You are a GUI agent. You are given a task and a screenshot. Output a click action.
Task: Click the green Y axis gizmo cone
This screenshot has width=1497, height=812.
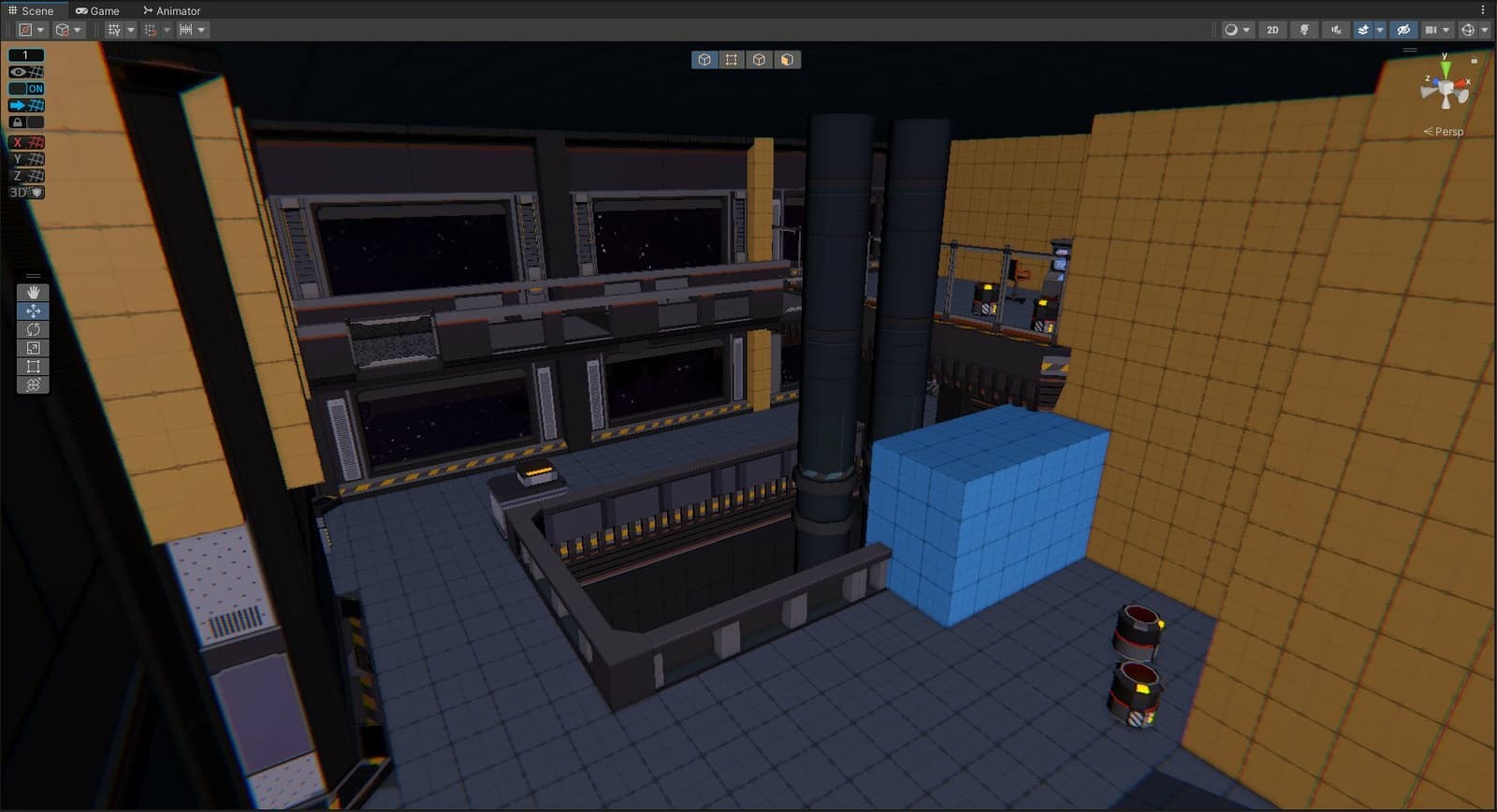point(1446,69)
